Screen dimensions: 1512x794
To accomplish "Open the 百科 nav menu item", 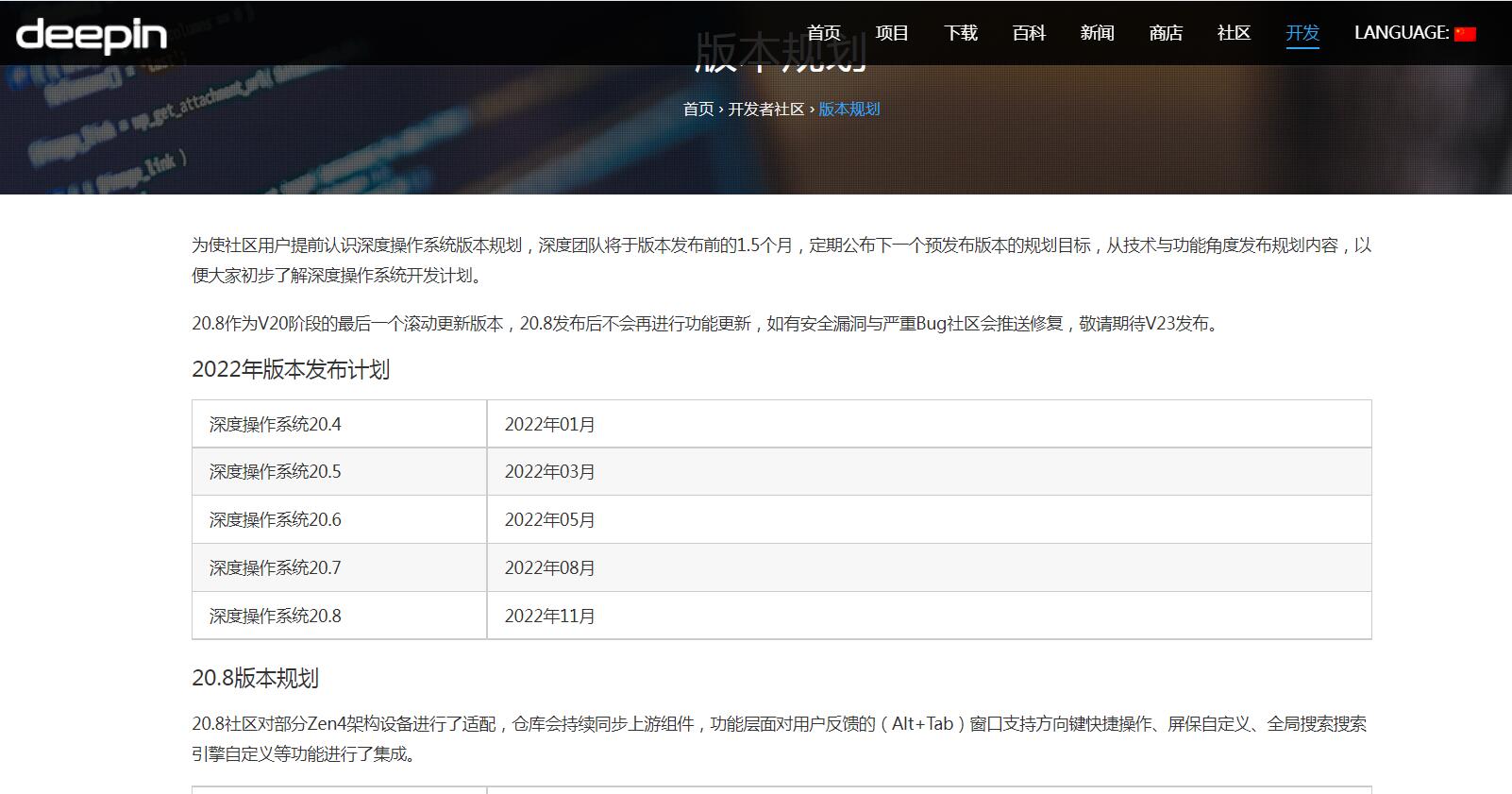I will point(1029,33).
